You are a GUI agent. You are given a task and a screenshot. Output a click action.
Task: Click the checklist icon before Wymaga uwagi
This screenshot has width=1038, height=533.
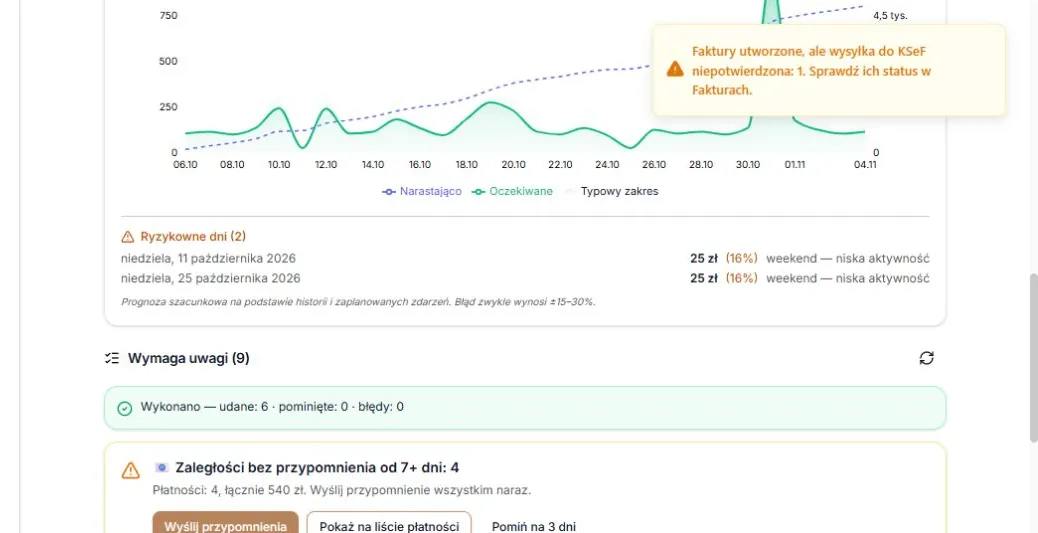tap(112, 358)
